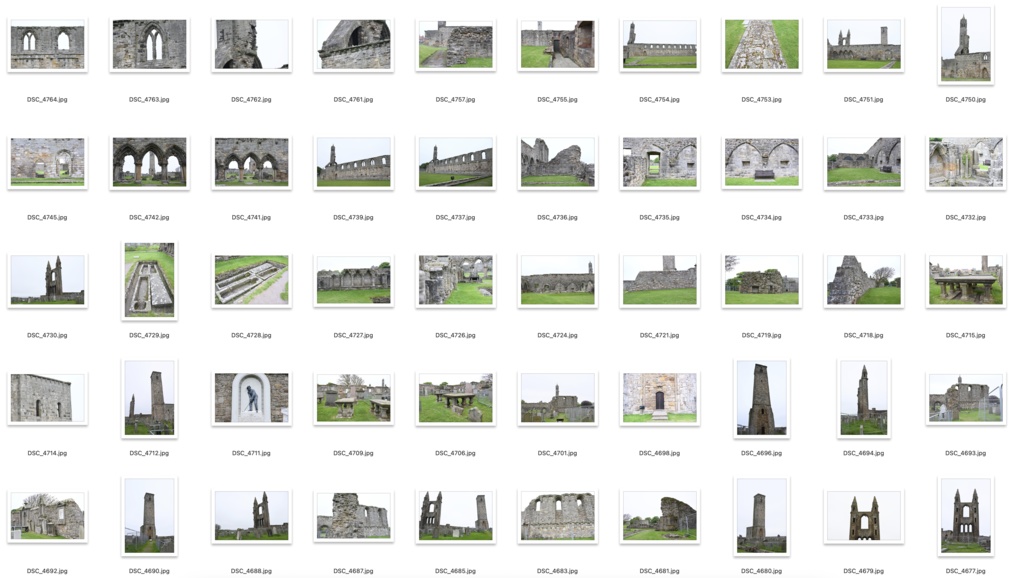
Task: Pick the DSC_4712.jpg tower thumbnail
Action: [x=150, y=398]
